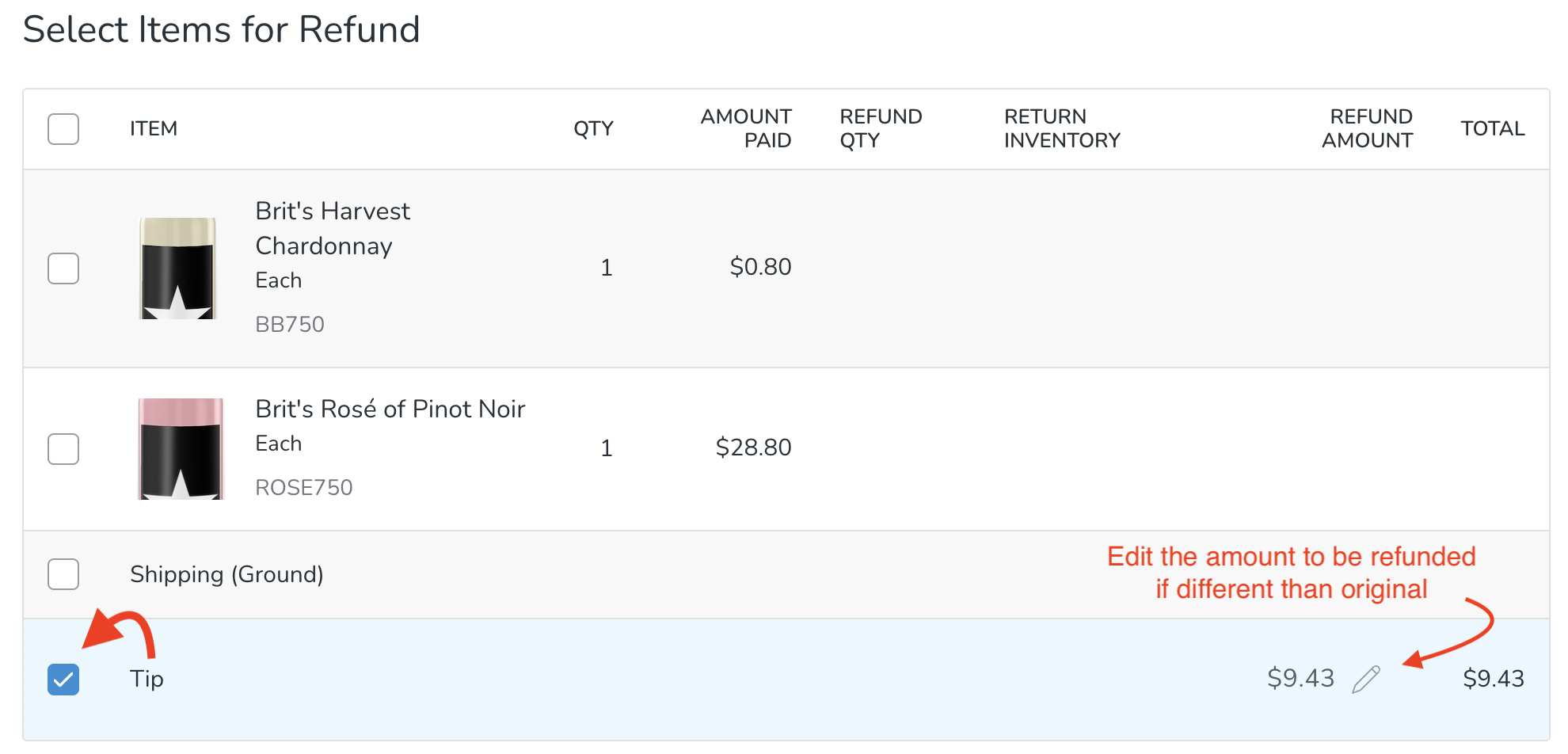Click the QTY column header
1568x754 pixels.
click(593, 128)
